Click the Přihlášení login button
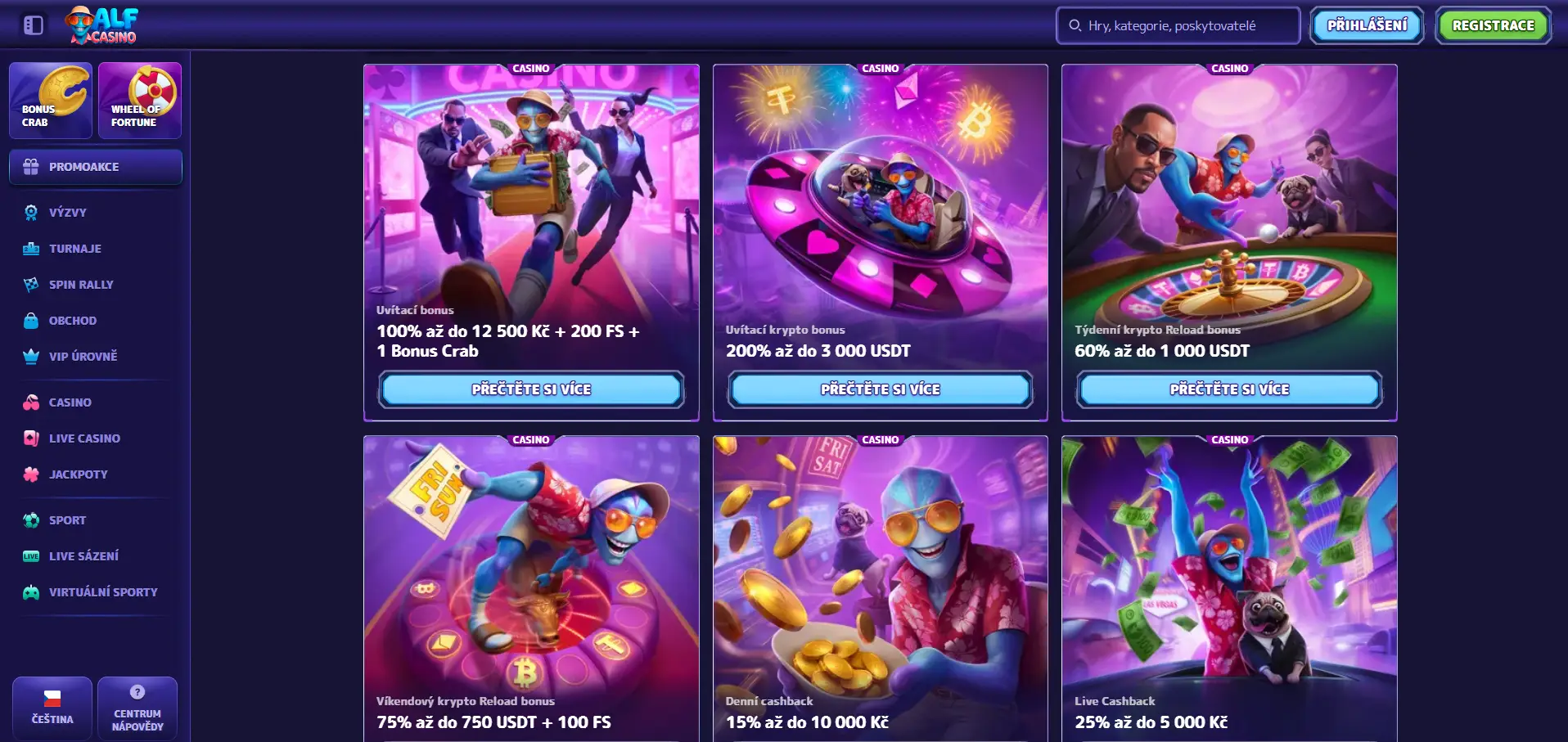Screen dimensions: 1568x742 1367,25
